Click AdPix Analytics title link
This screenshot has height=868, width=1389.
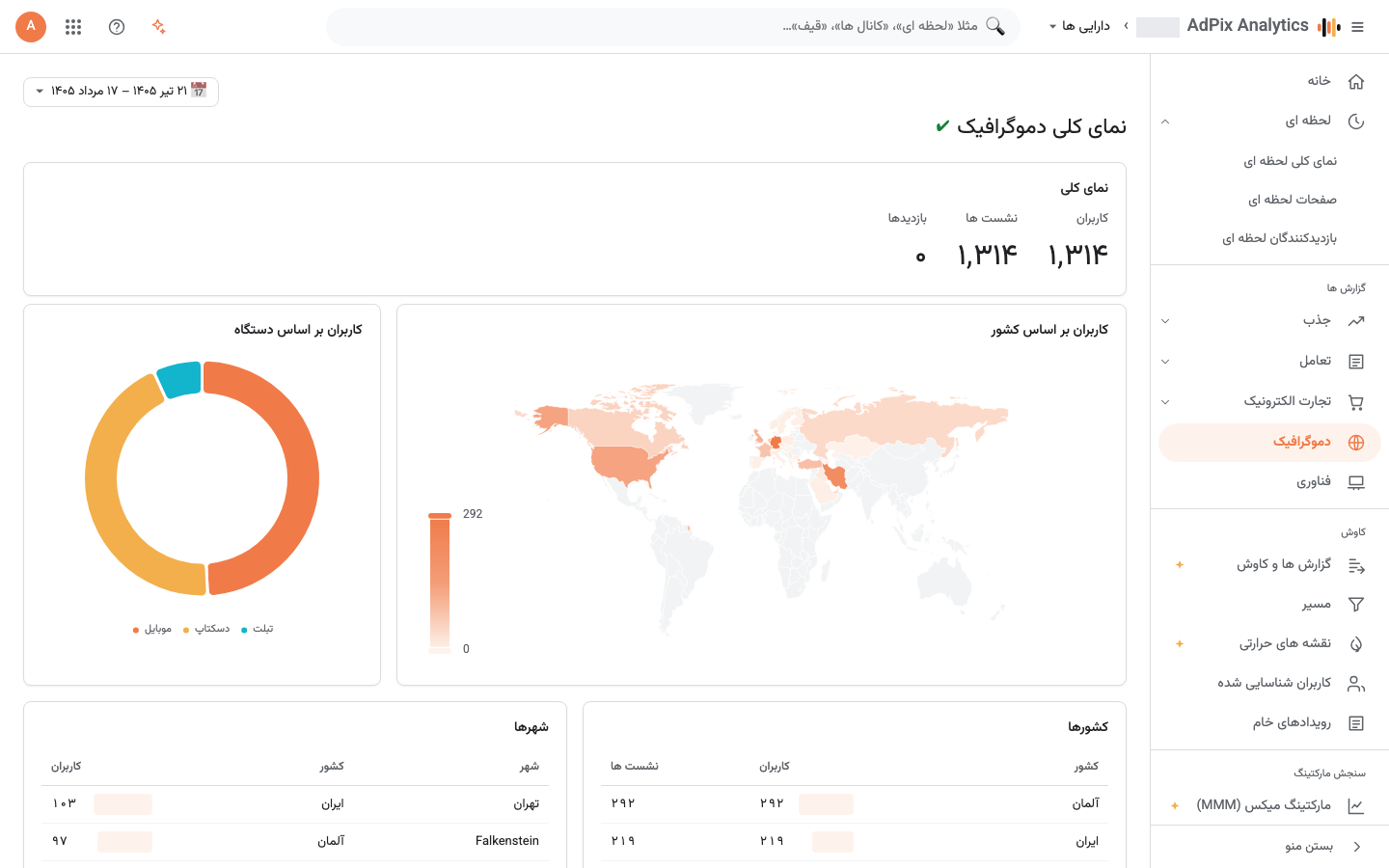click(1247, 26)
